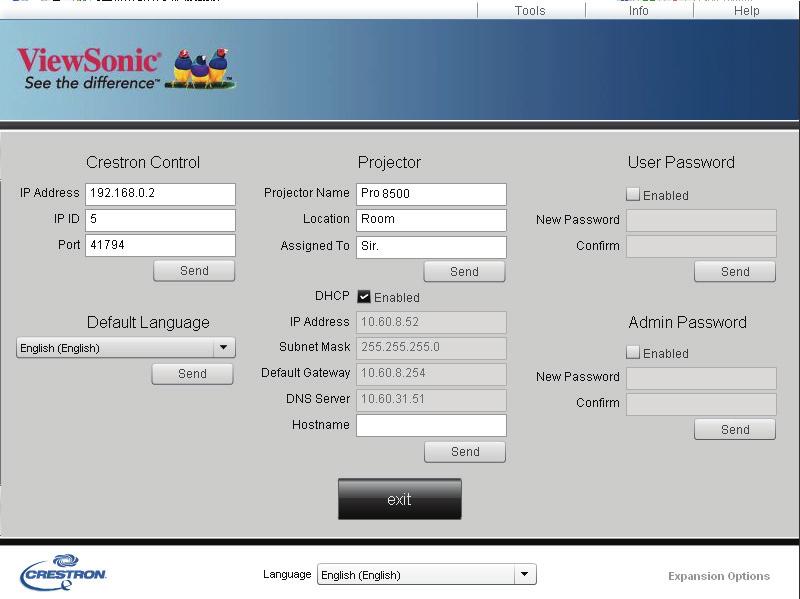Screen dimensions: 800x599
Task: Edit the Location field
Action: [431, 220]
